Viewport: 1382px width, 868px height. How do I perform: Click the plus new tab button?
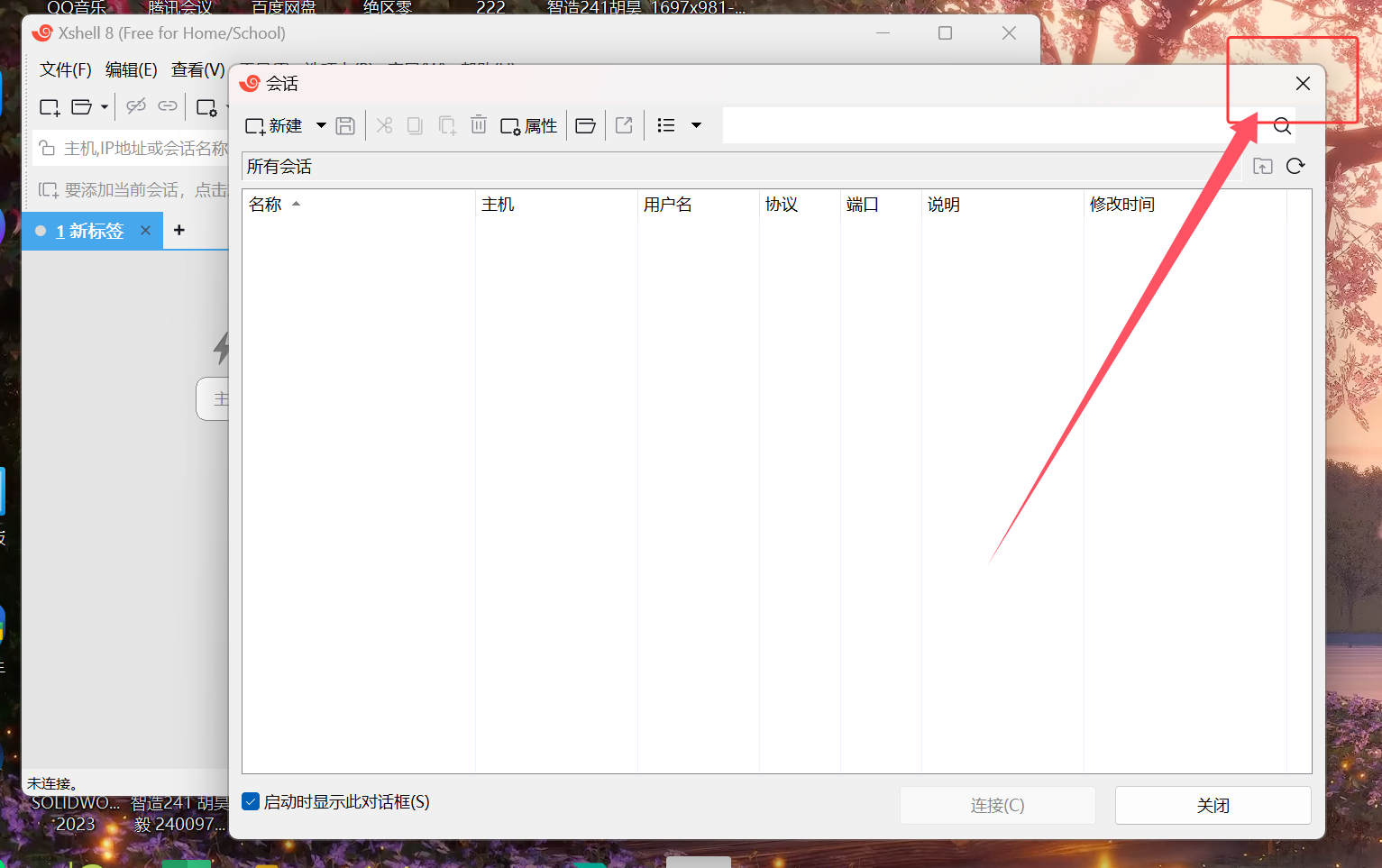click(x=179, y=230)
